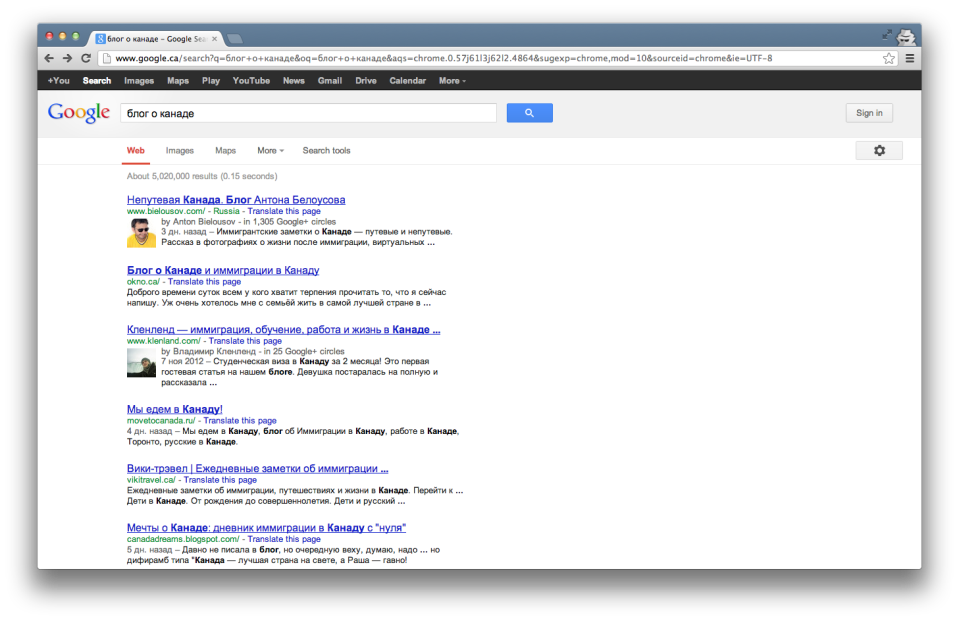Image resolution: width=959 pixels, height=621 pixels.
Task: Close the Google Search tab
Action: [215, 39]
